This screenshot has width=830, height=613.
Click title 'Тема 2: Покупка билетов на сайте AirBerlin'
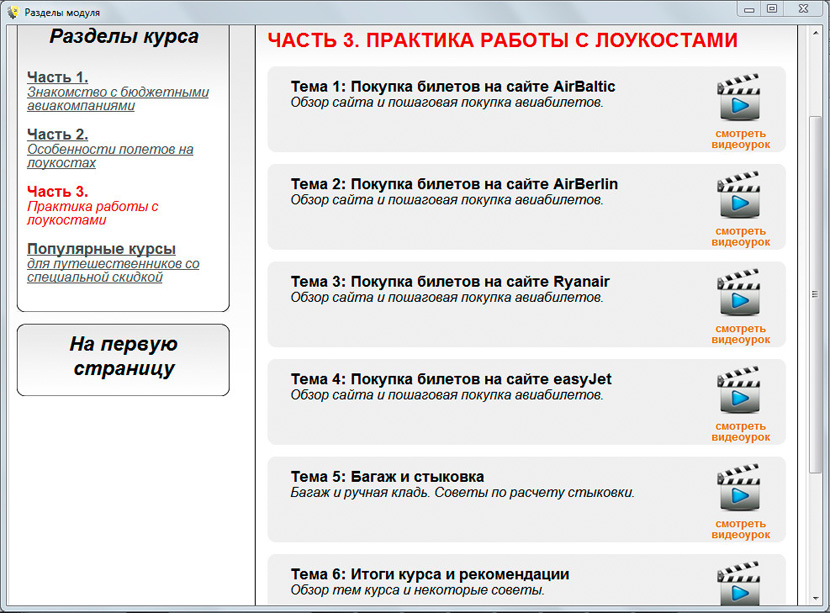pos(454,184)
